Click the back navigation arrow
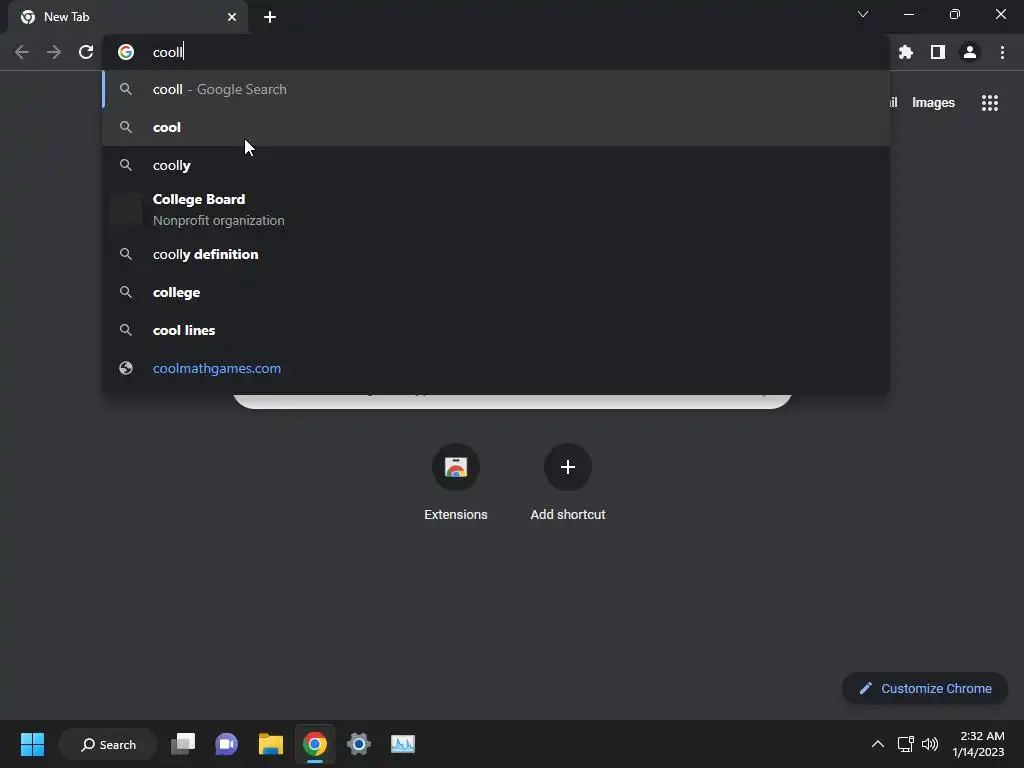Image resolution: width=1024 pixels, height=768 pixels. point(22,52)
